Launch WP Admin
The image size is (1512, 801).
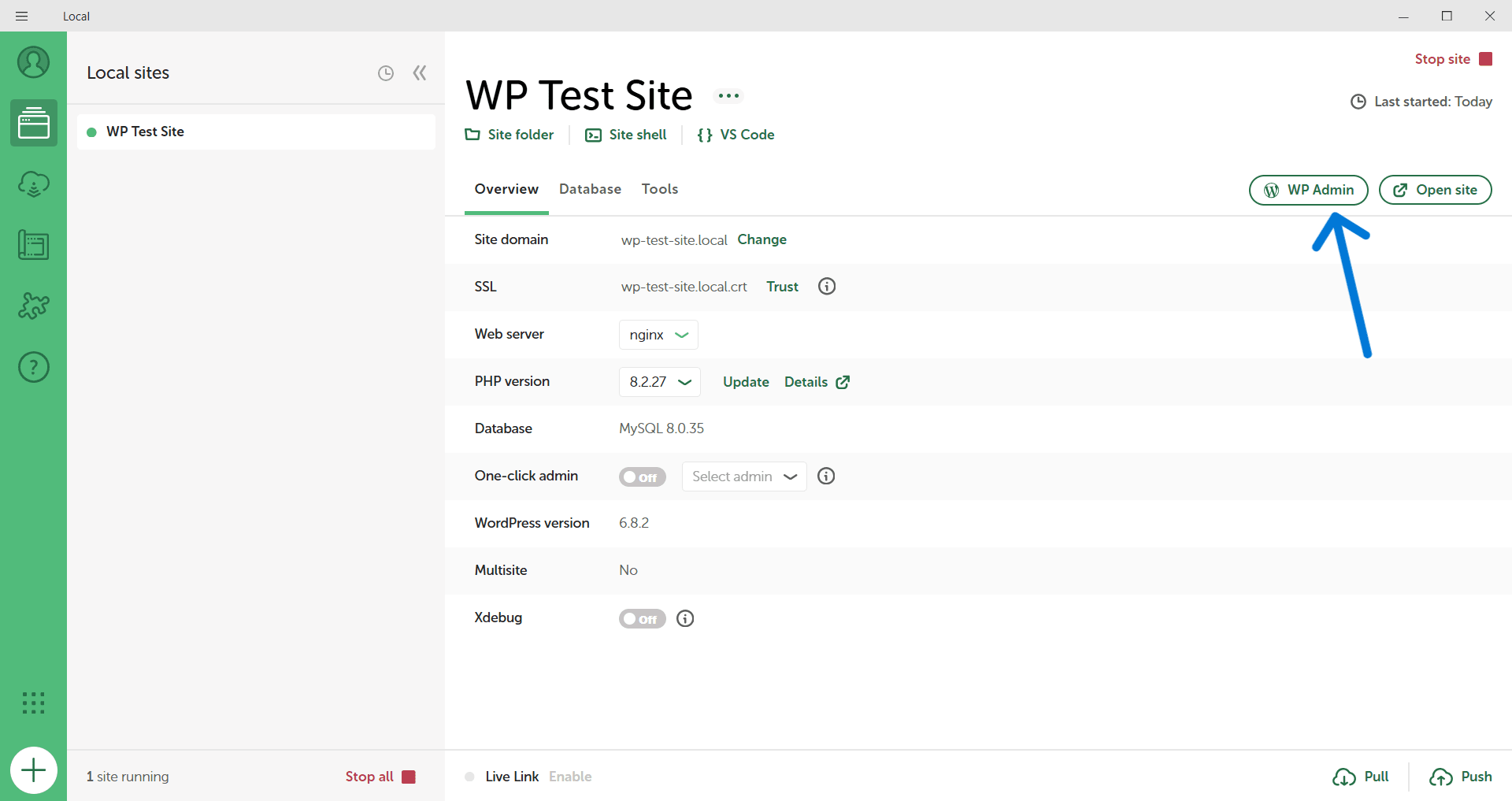[1308, 190]
